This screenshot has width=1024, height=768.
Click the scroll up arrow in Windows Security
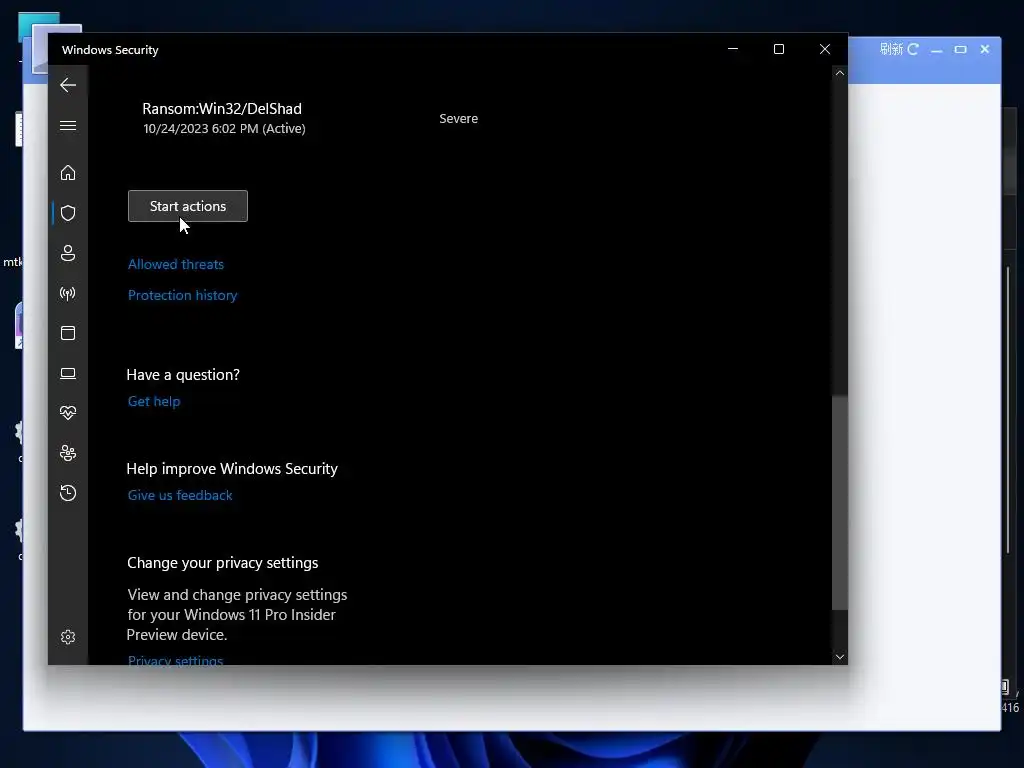(840, 73)
